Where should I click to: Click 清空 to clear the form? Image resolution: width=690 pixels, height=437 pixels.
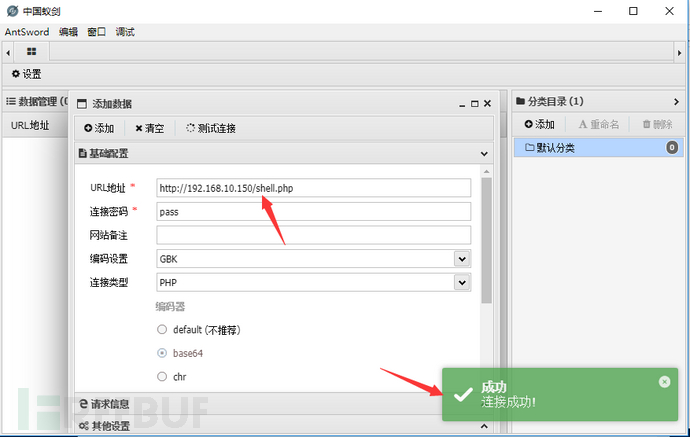pos(150,128)
